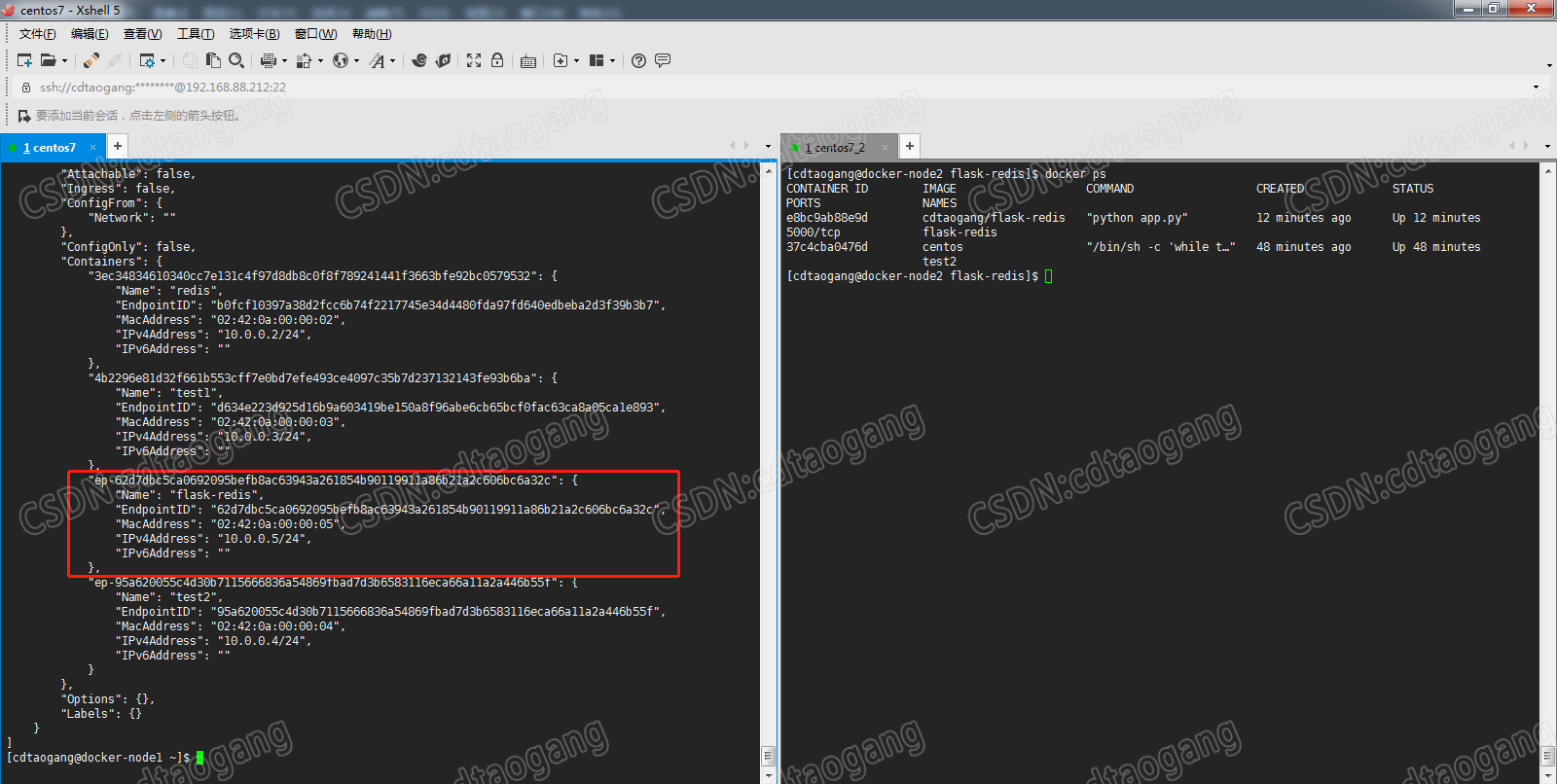Screen dimensions: 1557x784
Task: Click left pane scroll-tabs-right arrow
Action: [746, 146]
